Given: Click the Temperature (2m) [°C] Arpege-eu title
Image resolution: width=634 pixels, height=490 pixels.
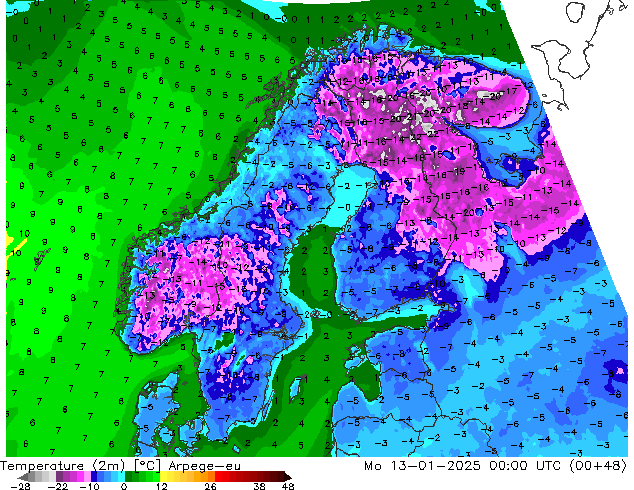Looking at the screenshot, I should (x=120, y=466).
